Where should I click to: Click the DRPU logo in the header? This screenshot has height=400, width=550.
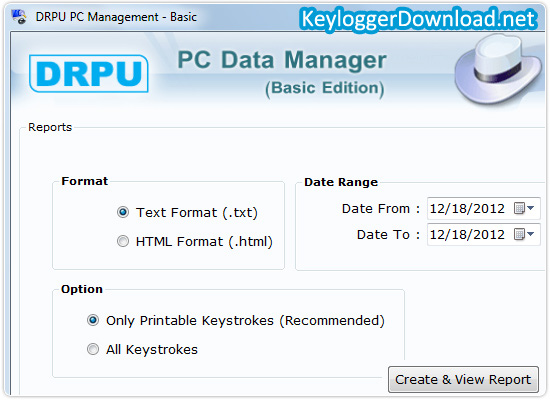89,74
